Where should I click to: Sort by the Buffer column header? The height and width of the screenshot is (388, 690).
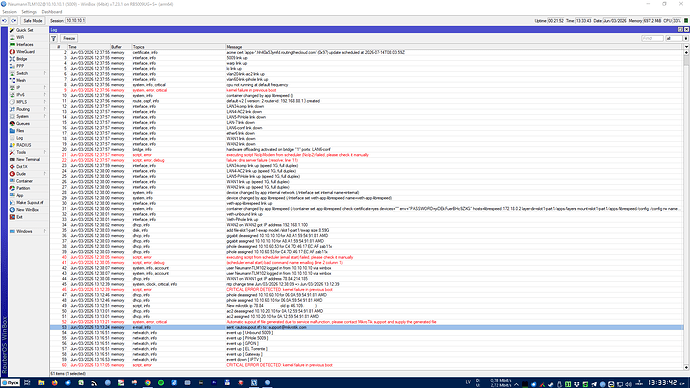[x=121, y=47]
